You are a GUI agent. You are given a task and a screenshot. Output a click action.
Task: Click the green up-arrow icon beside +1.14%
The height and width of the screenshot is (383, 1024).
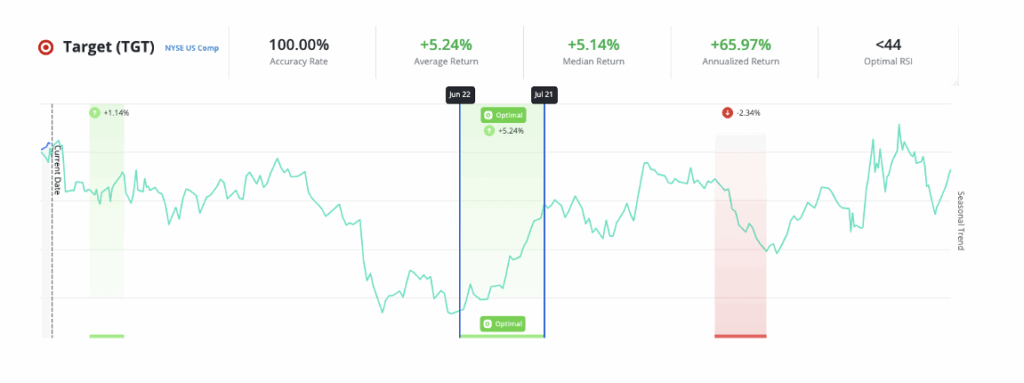[x=95, y=112]
